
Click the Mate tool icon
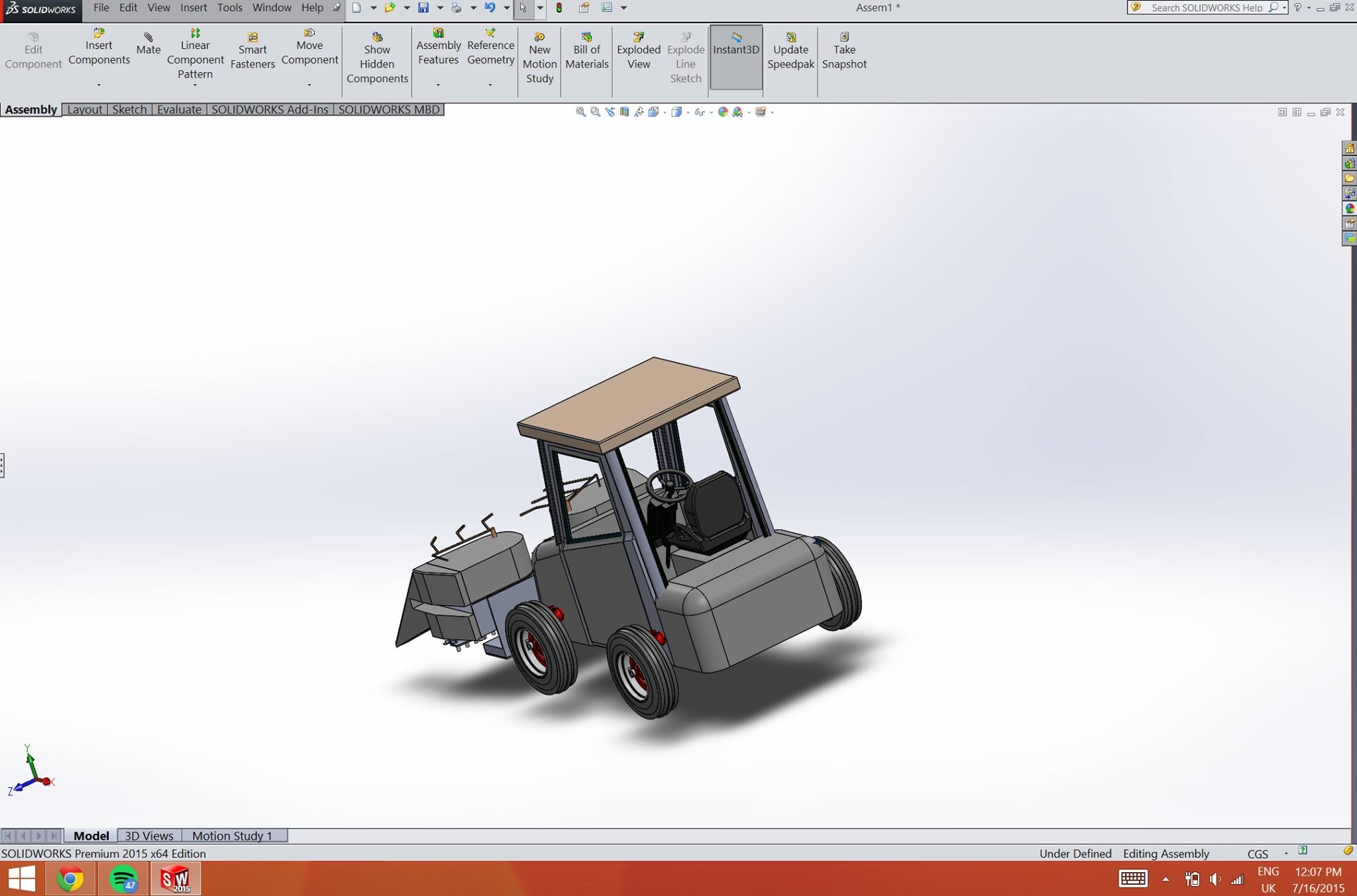(148, 38)
